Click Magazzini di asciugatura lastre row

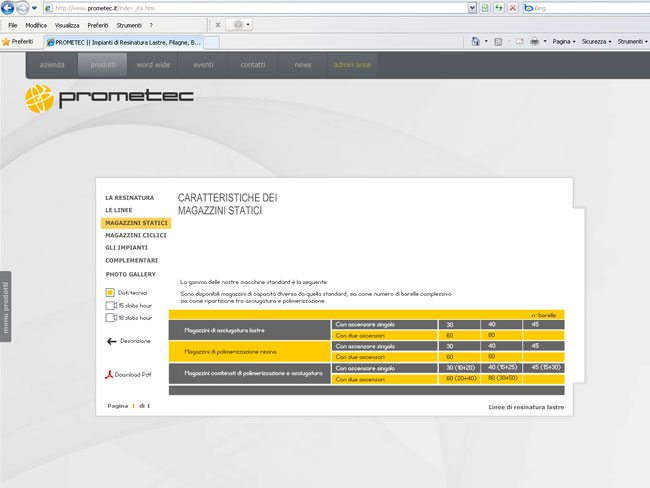tap(250, 330)
